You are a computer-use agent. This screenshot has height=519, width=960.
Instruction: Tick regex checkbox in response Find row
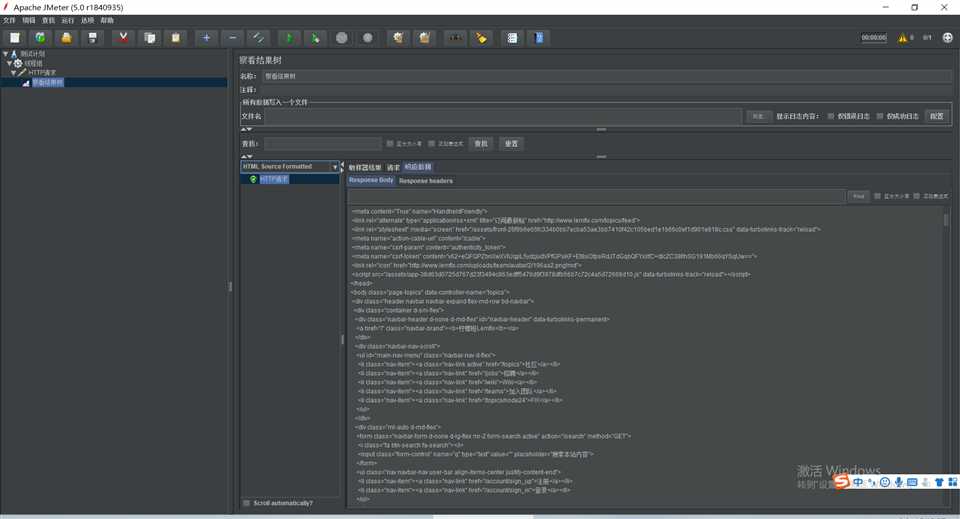(917, 196)
